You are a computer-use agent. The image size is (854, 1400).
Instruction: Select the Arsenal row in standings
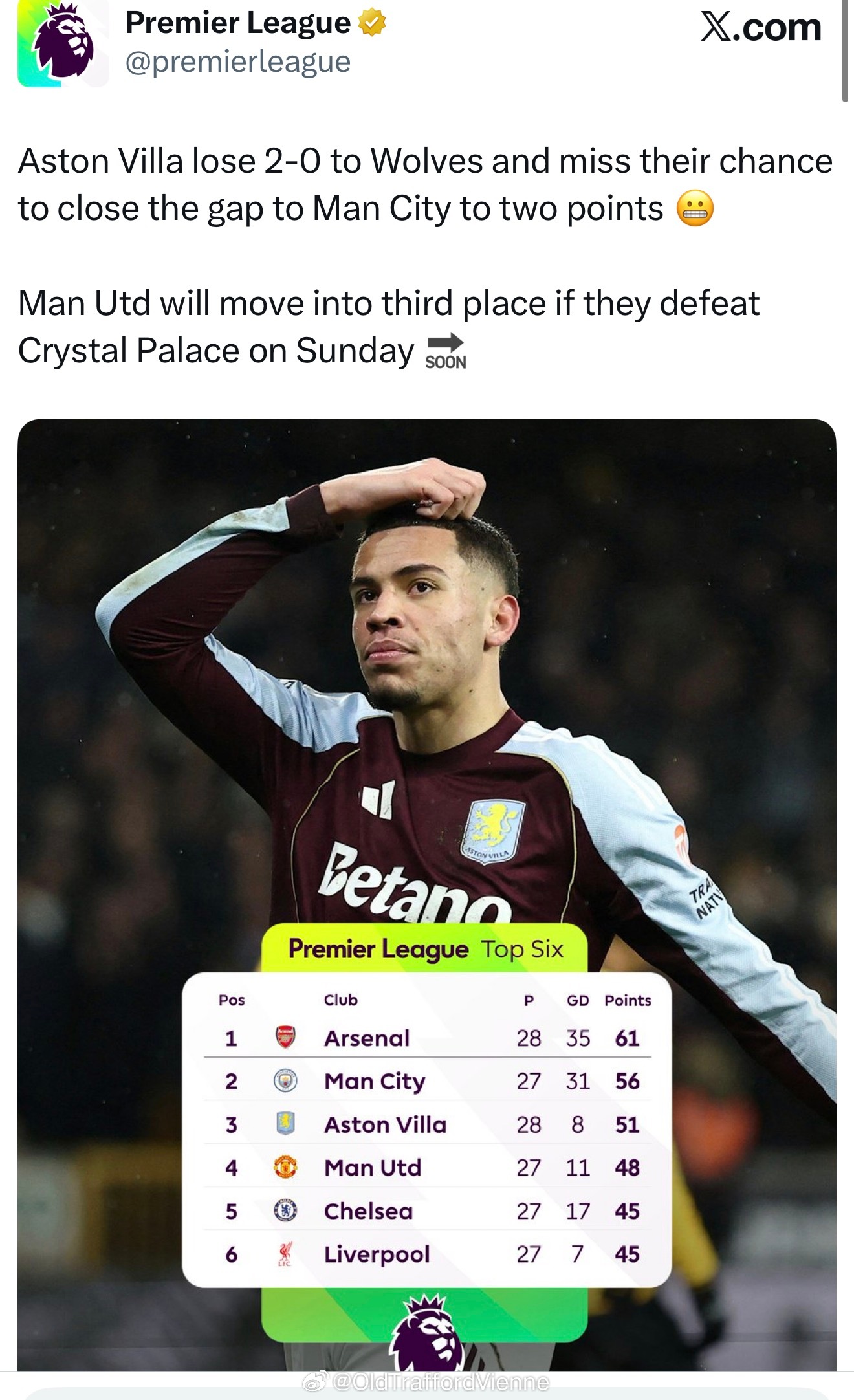tap(428, 1038)
